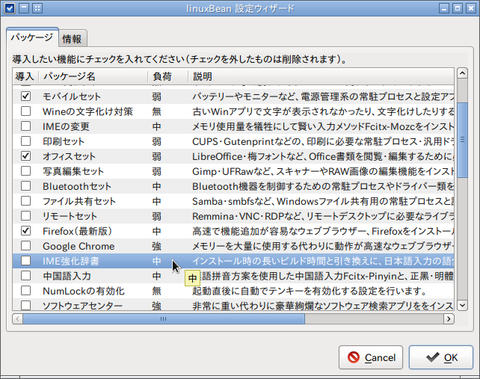This screenshot has height=379, width=480.
Task: Click the title bar sticky grid icon
Action: 37,8
